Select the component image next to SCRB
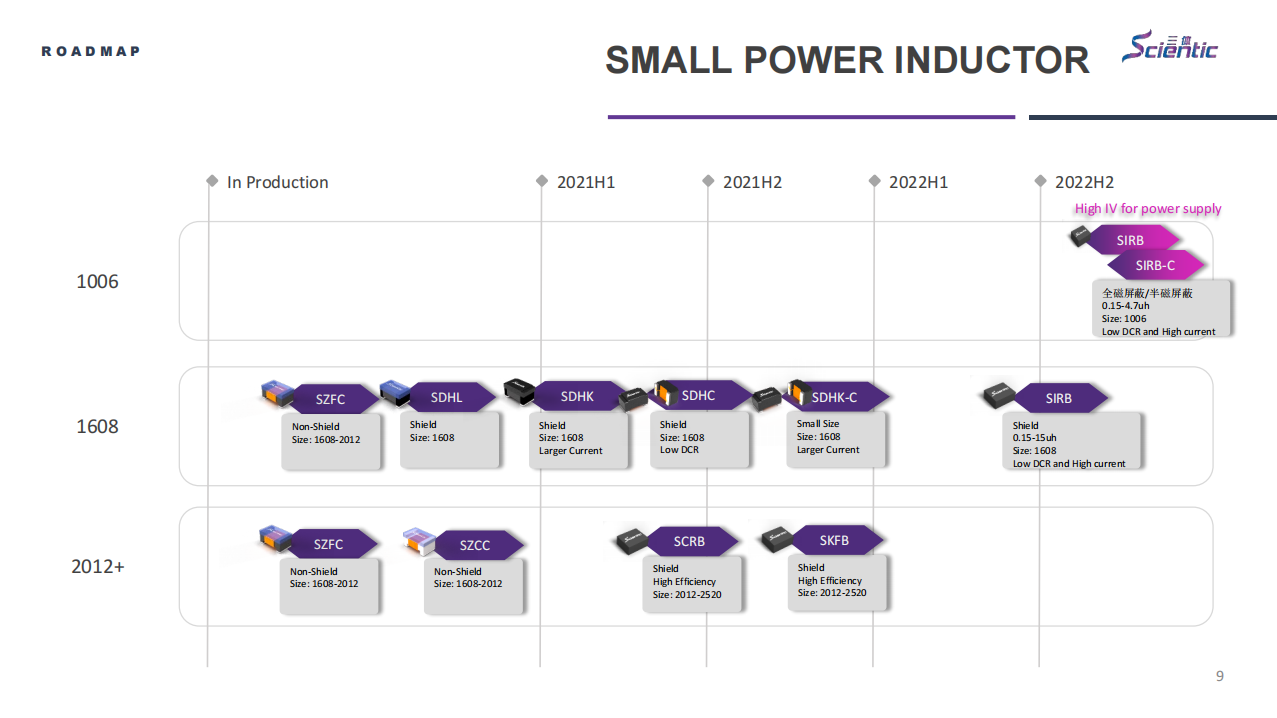Screen dimensions: 1277x718 pyautogui.click(x=631, y=541)
